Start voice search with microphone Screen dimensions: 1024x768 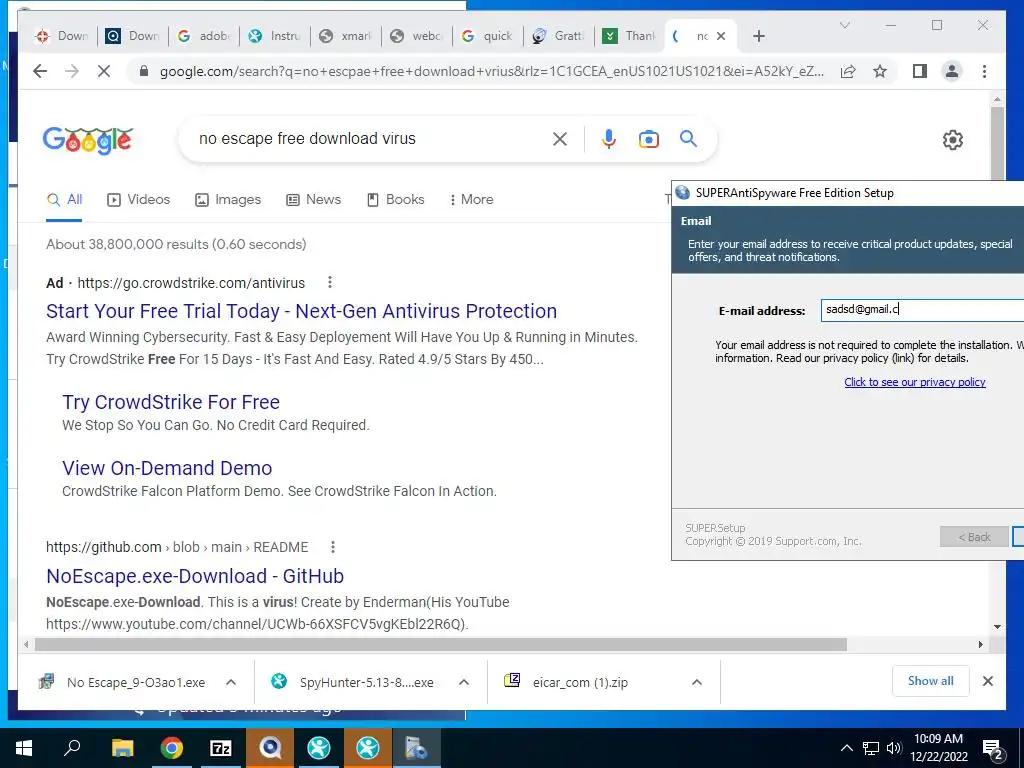(x=609, y=138)
